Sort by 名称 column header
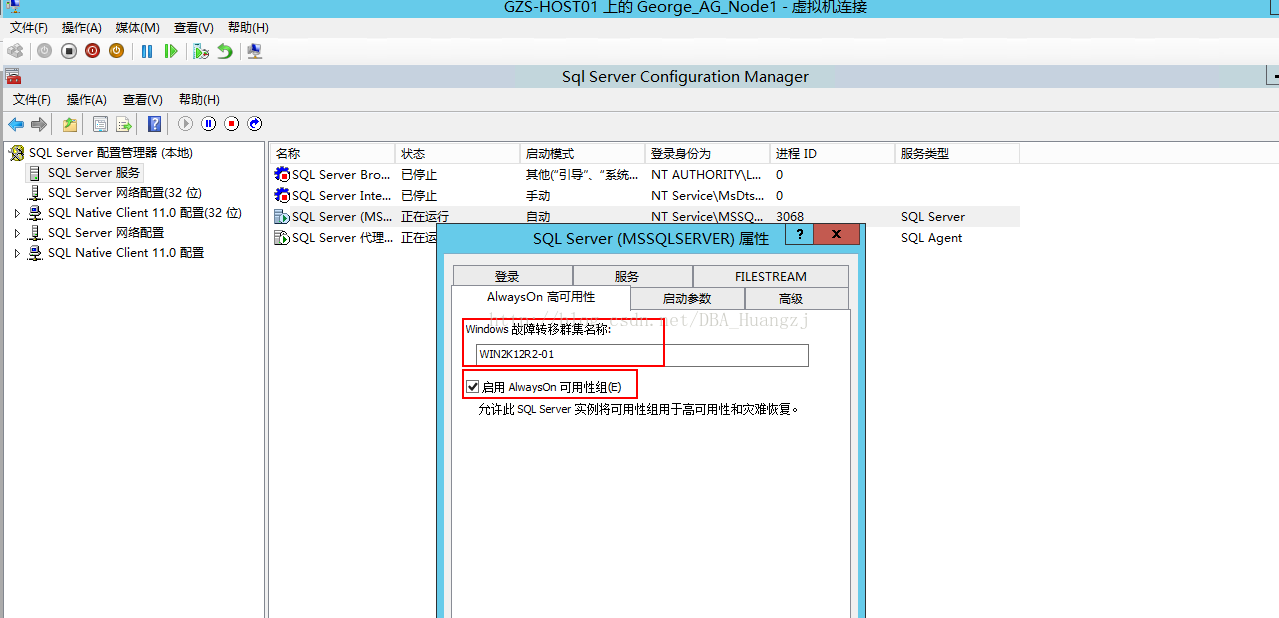1279x618 pixels. 333,154
